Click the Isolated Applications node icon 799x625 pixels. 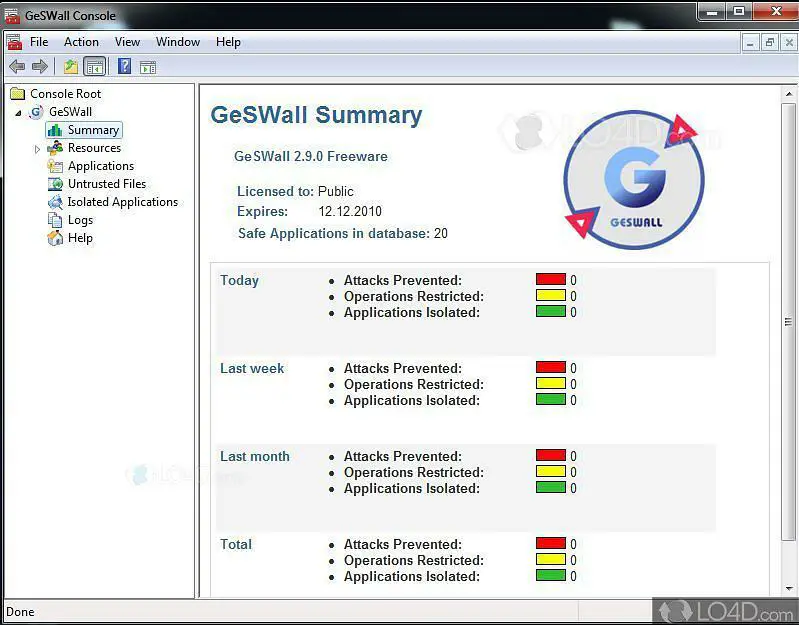coord(55,202)
